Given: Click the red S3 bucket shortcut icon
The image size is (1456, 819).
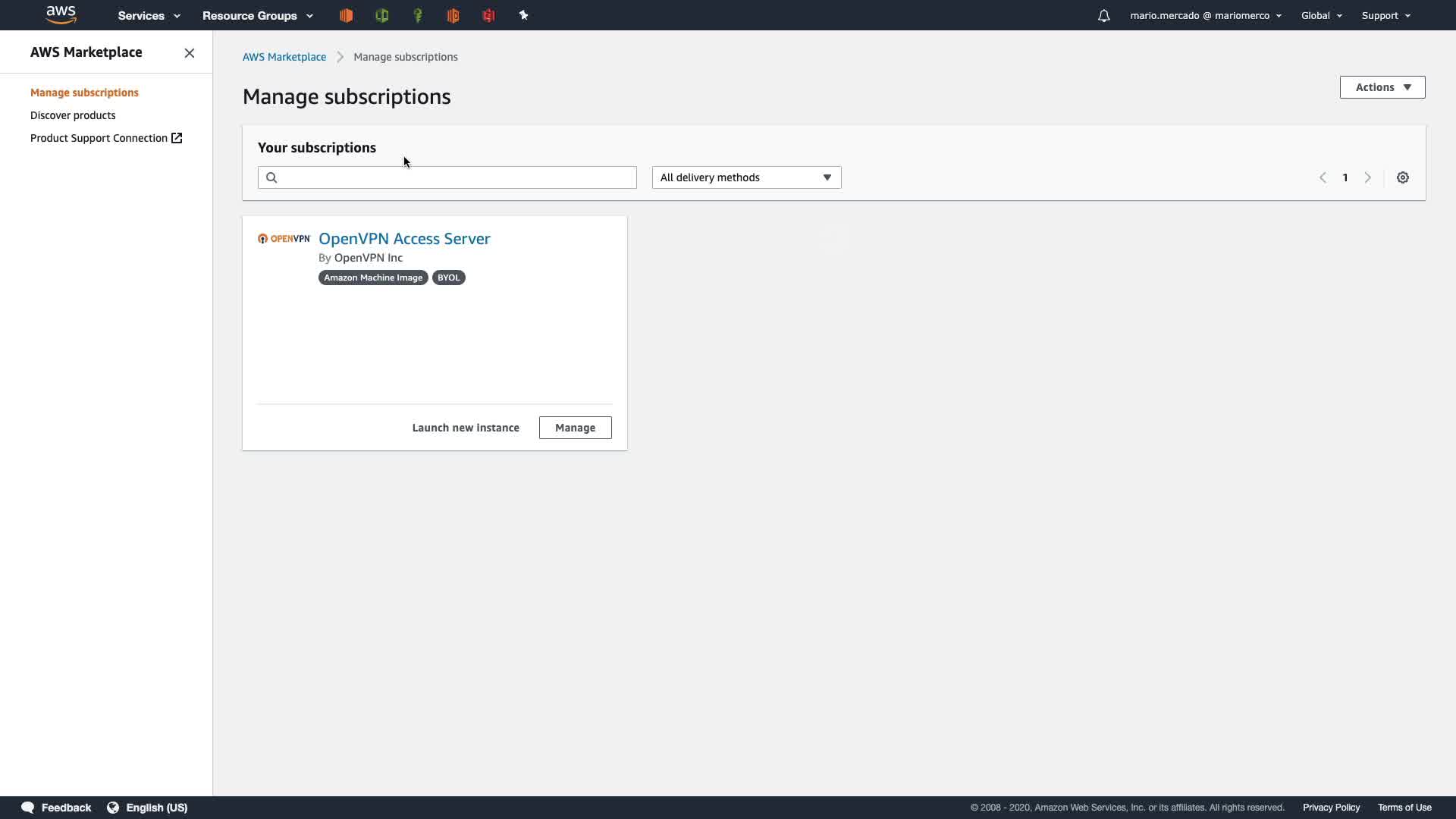Looking at the screenshot, I should pos(489,15).
